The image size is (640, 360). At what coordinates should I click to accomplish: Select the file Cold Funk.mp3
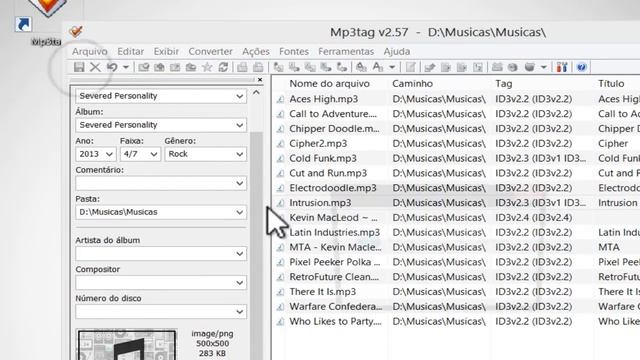tap(323, 158)
